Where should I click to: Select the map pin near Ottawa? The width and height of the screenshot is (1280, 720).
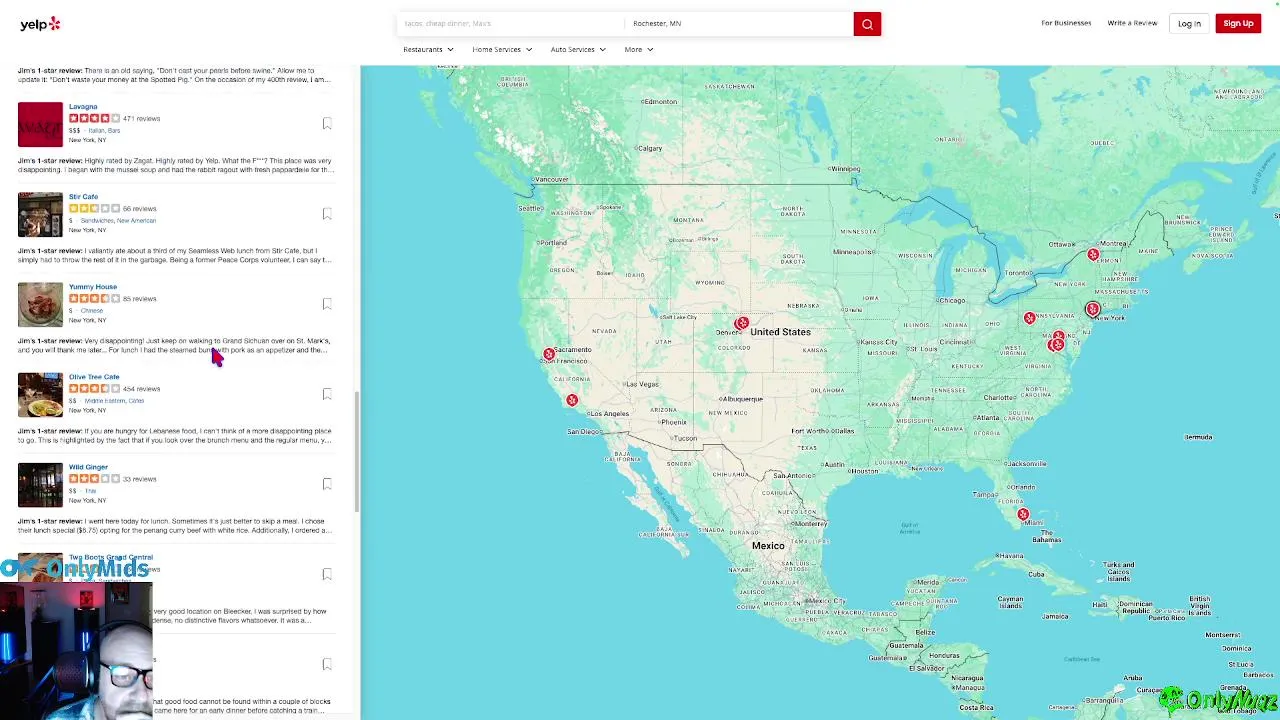pyautogui.click(x=1093, y=254)
